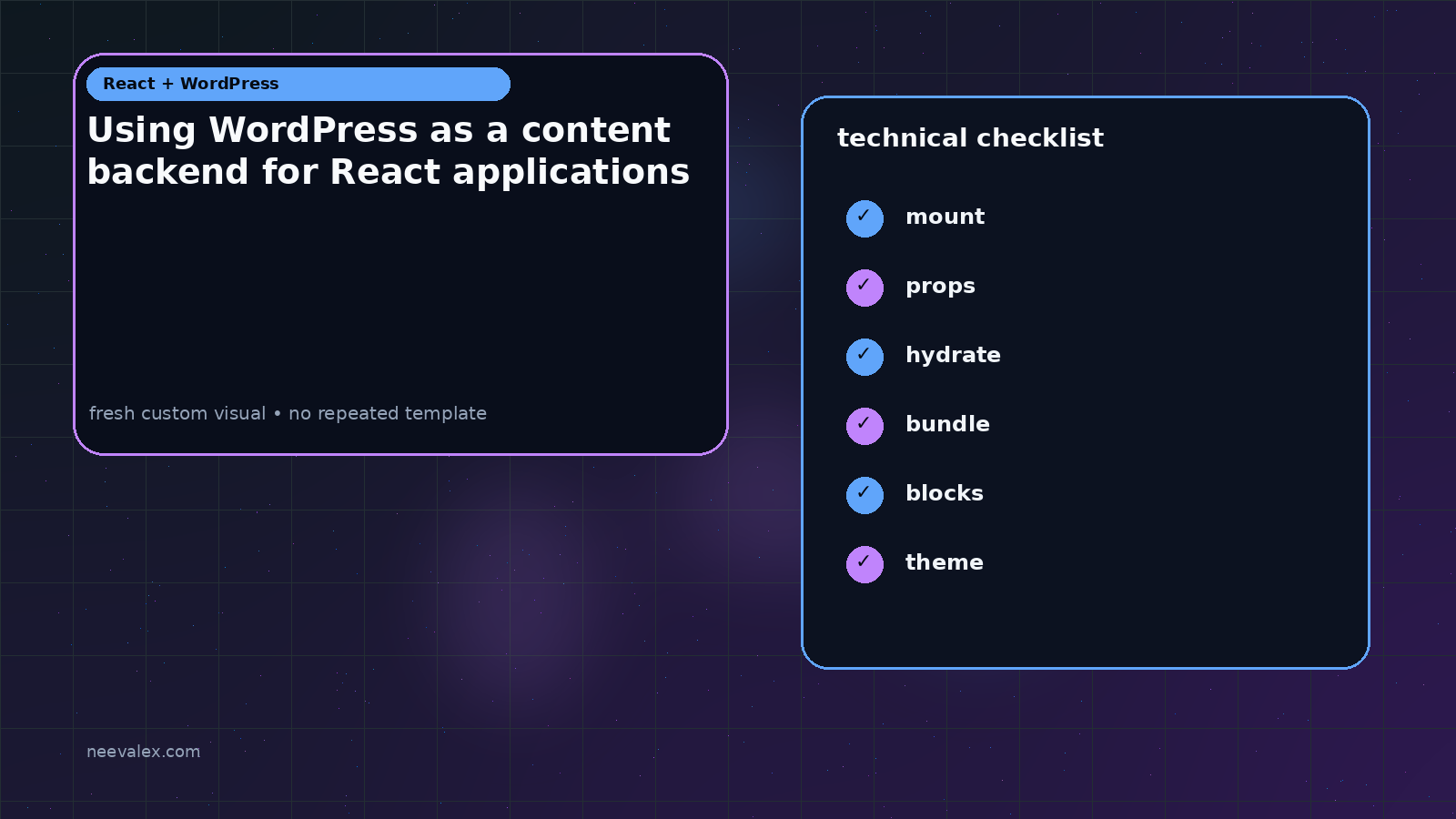Screen dimensions: 1456x819
Task: Select the 'mount' checklist label
Action: point(945,217)
